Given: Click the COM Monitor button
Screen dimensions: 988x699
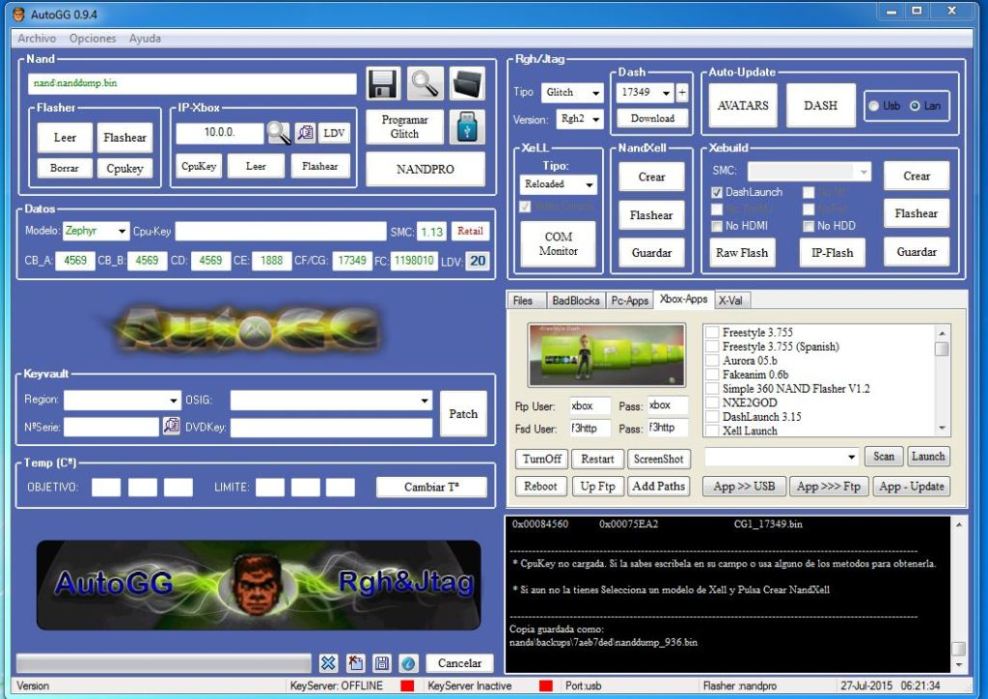Looking at the screenshot, I should point(558,243).
